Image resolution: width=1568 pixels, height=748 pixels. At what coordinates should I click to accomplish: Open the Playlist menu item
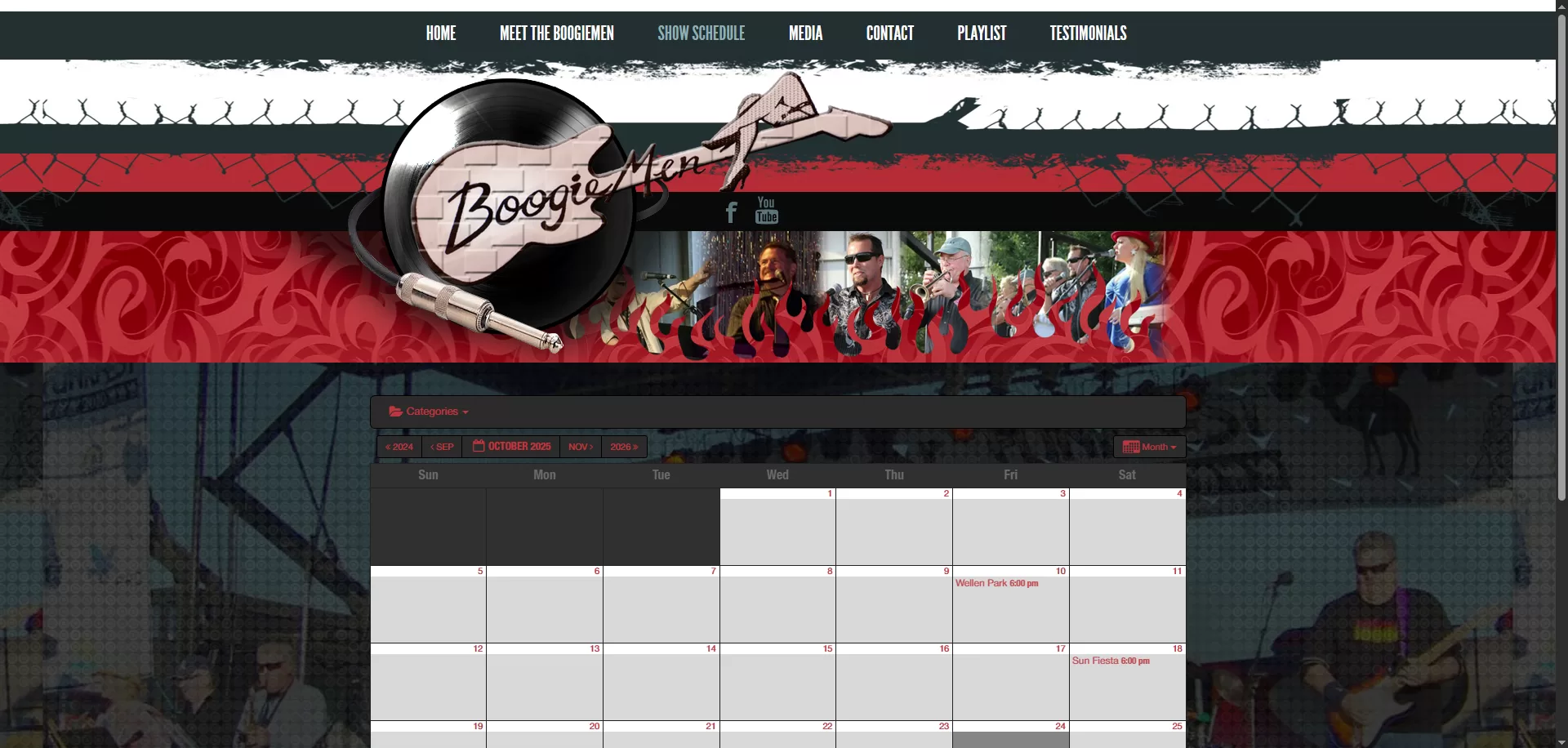[982, 33]
